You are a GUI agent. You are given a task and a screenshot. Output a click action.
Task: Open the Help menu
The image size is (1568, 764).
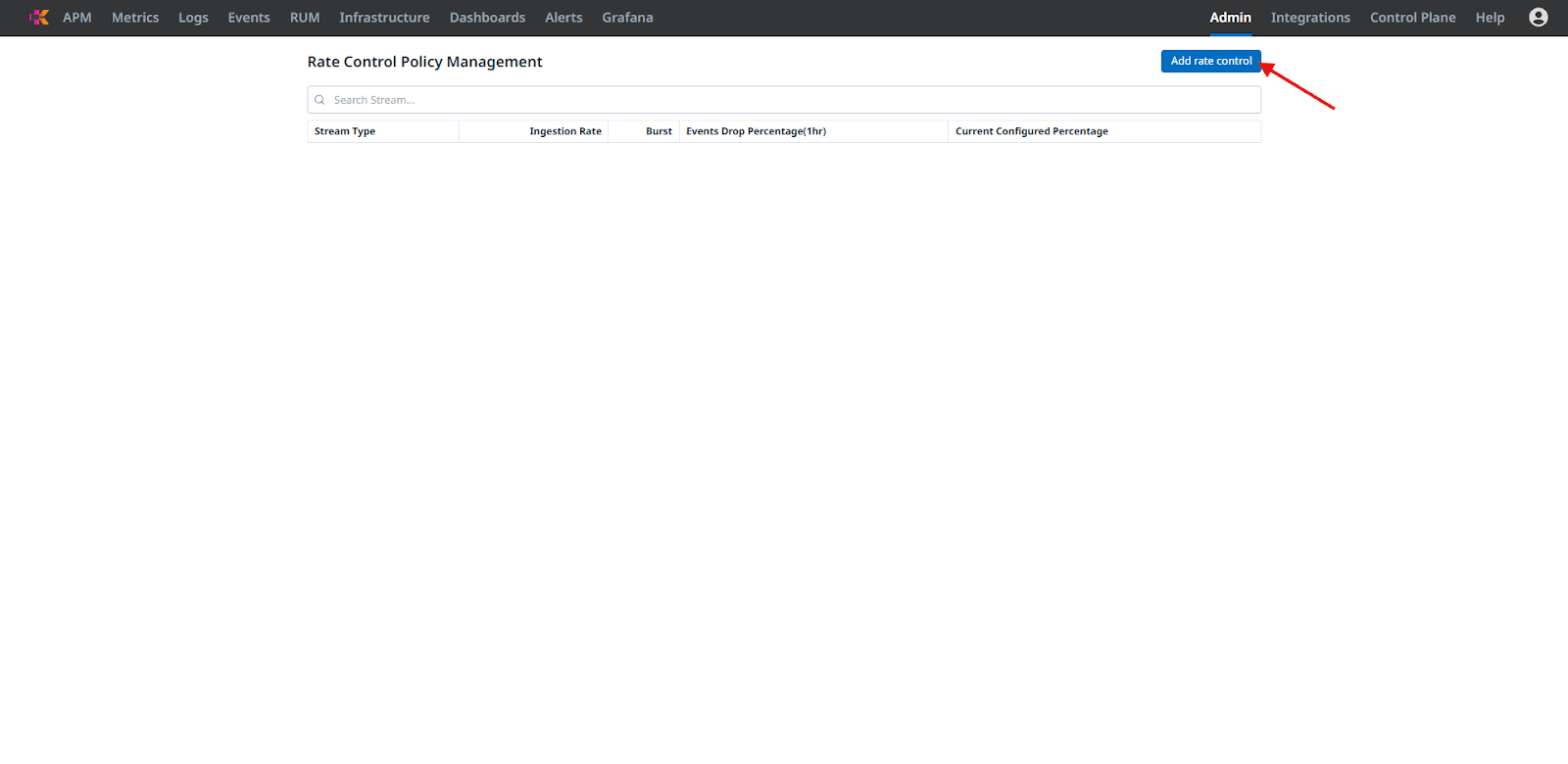coord(1490,18)
